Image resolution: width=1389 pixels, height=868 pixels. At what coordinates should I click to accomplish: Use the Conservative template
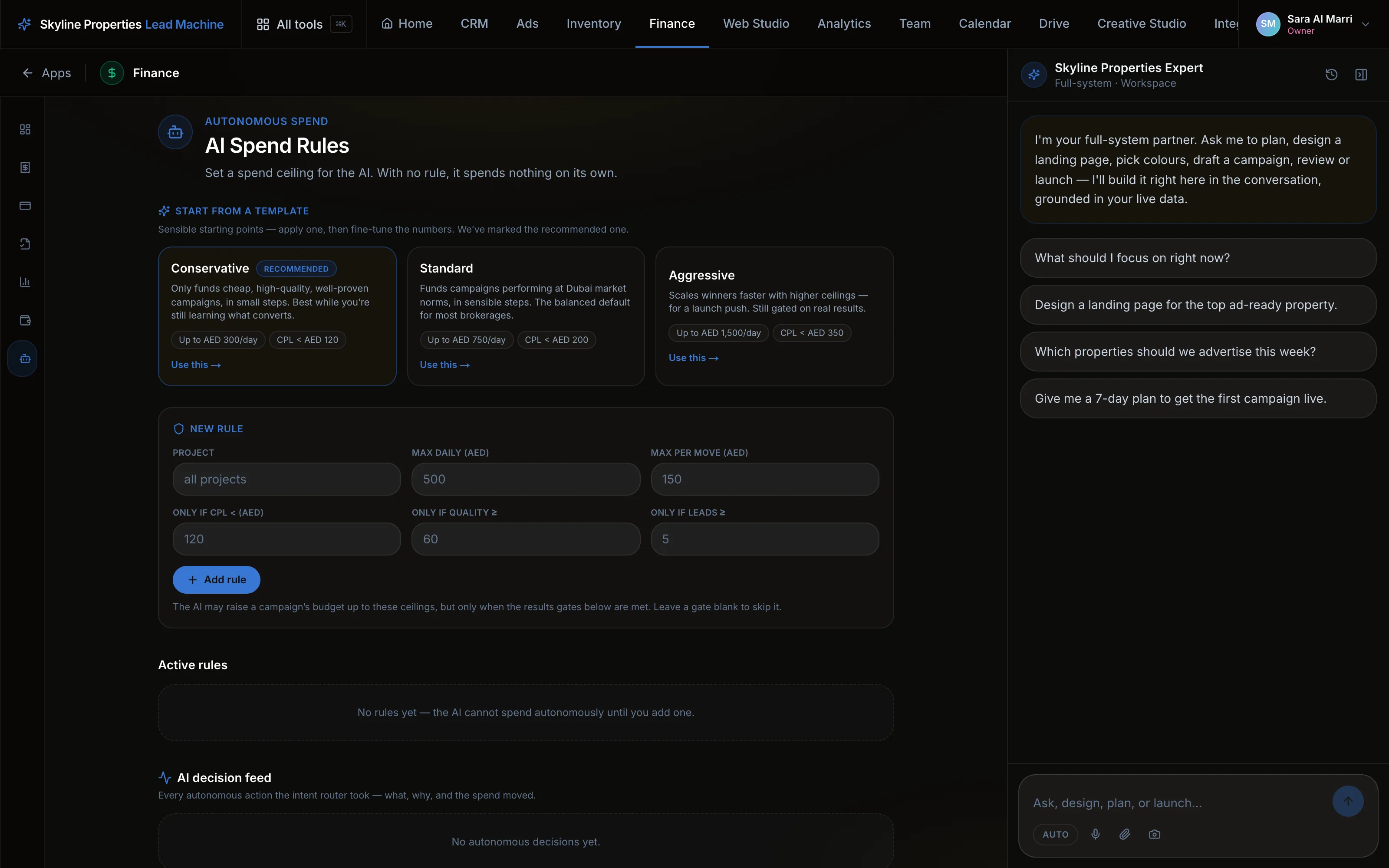(x=196, y=365)
